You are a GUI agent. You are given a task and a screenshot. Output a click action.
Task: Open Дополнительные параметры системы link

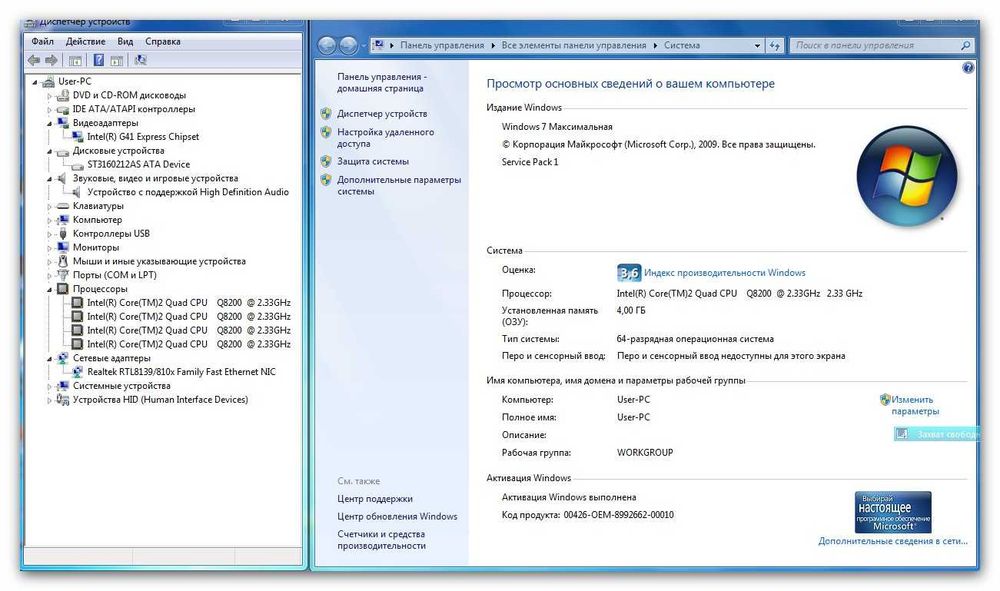click(399, 186)
